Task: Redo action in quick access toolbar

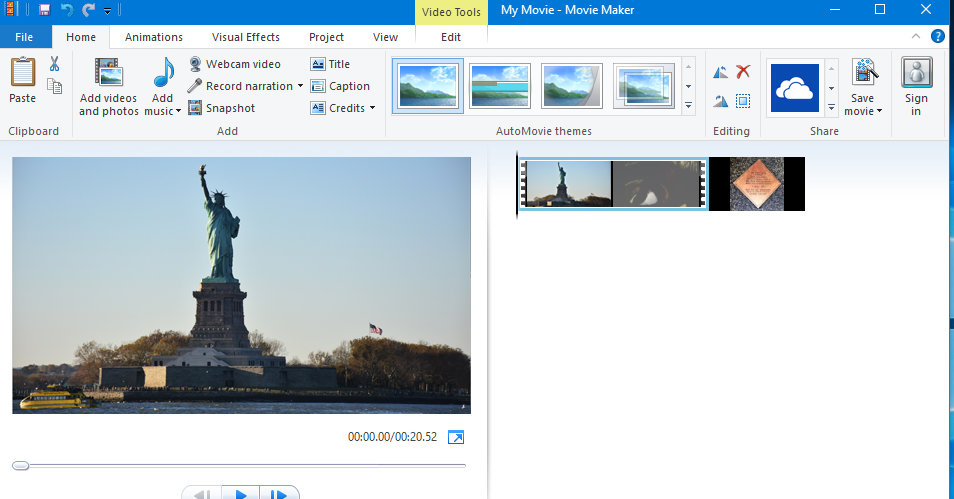Action: coord(88,10)
